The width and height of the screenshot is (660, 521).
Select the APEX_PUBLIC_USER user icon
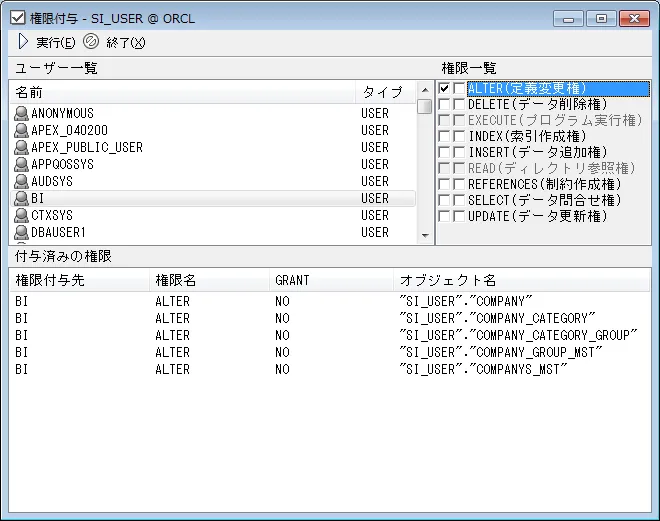pyautogui.click(x=21, y=147)
